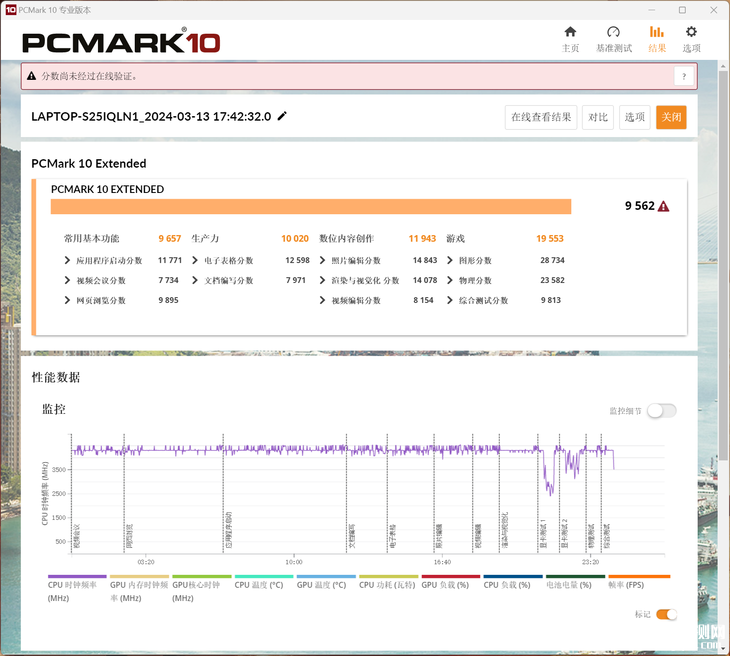Click the orange PCMARK 10 EXTENDED score bar
Image resolution: width=730 pixels, height=656 pixels.
(311, 207)
